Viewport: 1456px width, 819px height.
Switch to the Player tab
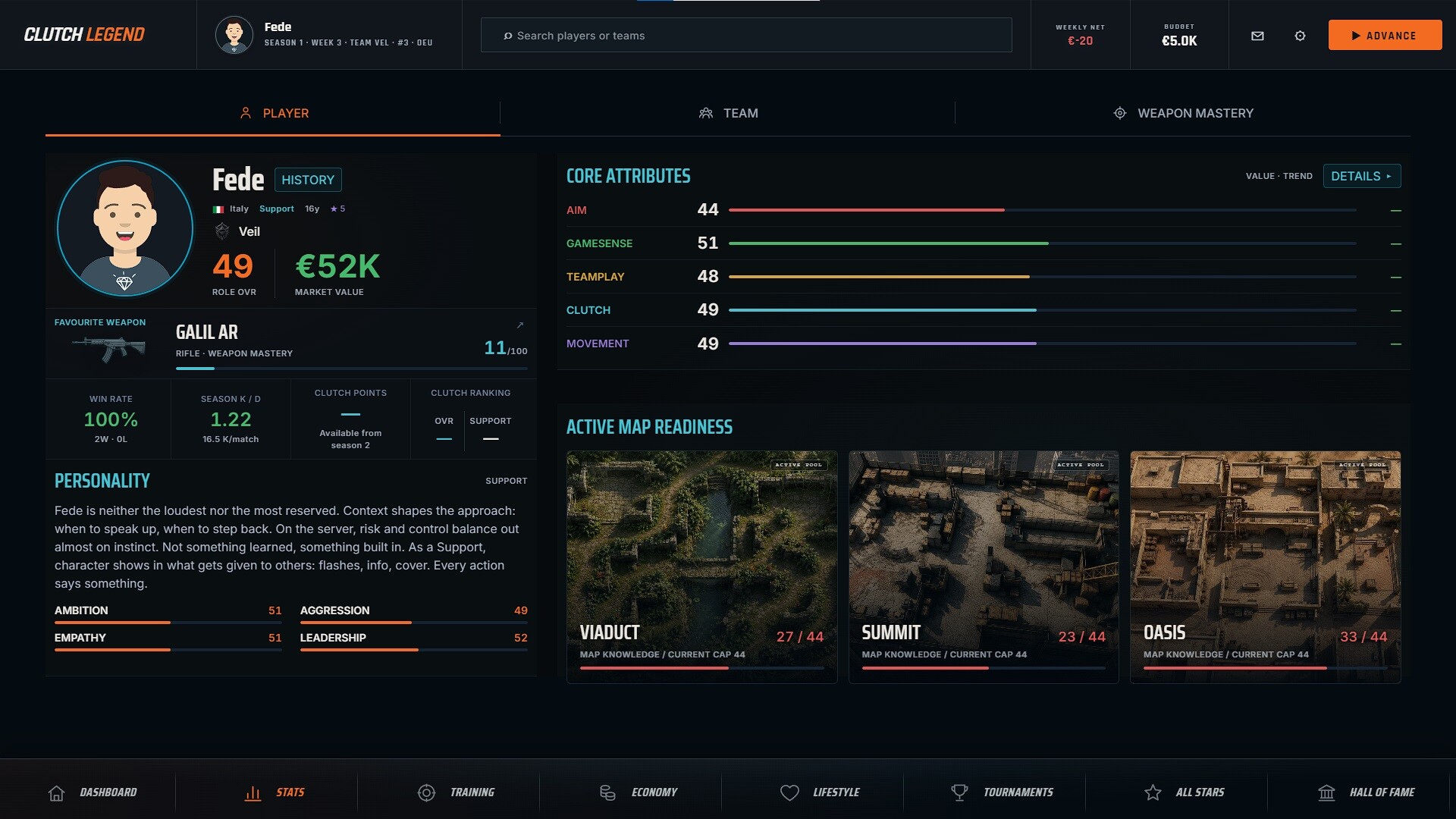[x=273, y=113]
